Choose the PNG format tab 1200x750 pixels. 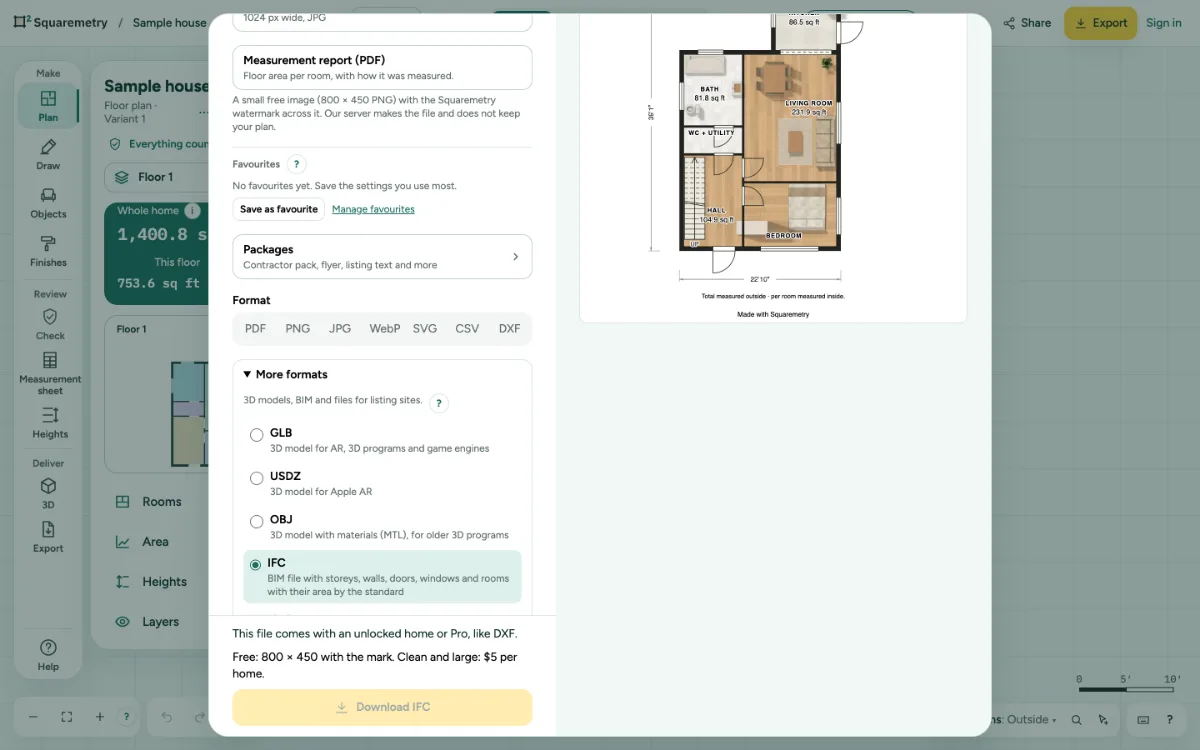297,329
